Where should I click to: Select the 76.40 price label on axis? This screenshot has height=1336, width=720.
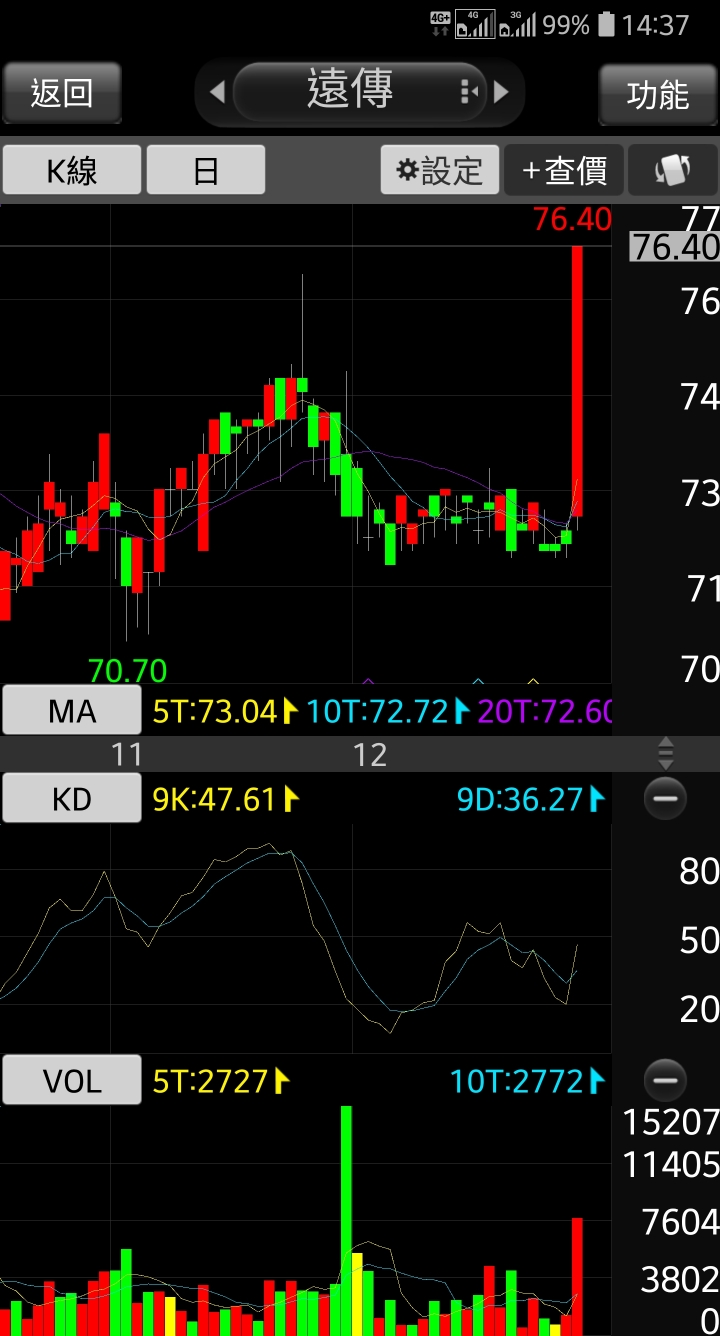675,247
